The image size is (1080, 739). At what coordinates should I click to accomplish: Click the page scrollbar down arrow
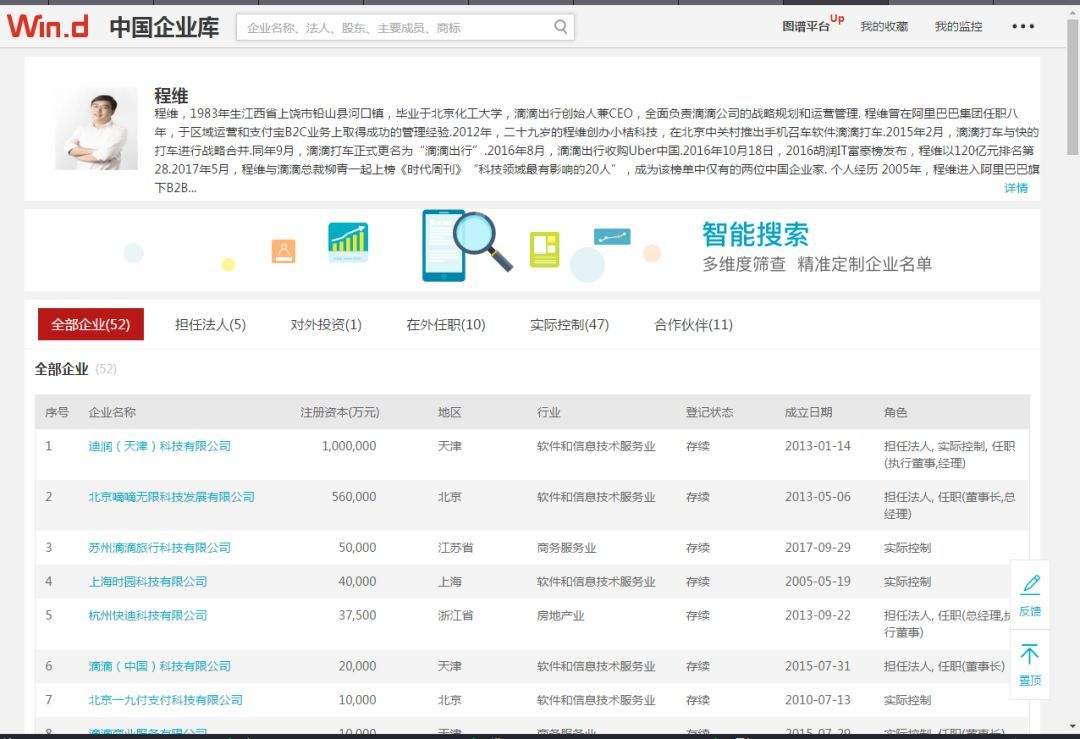(1073, 726)
